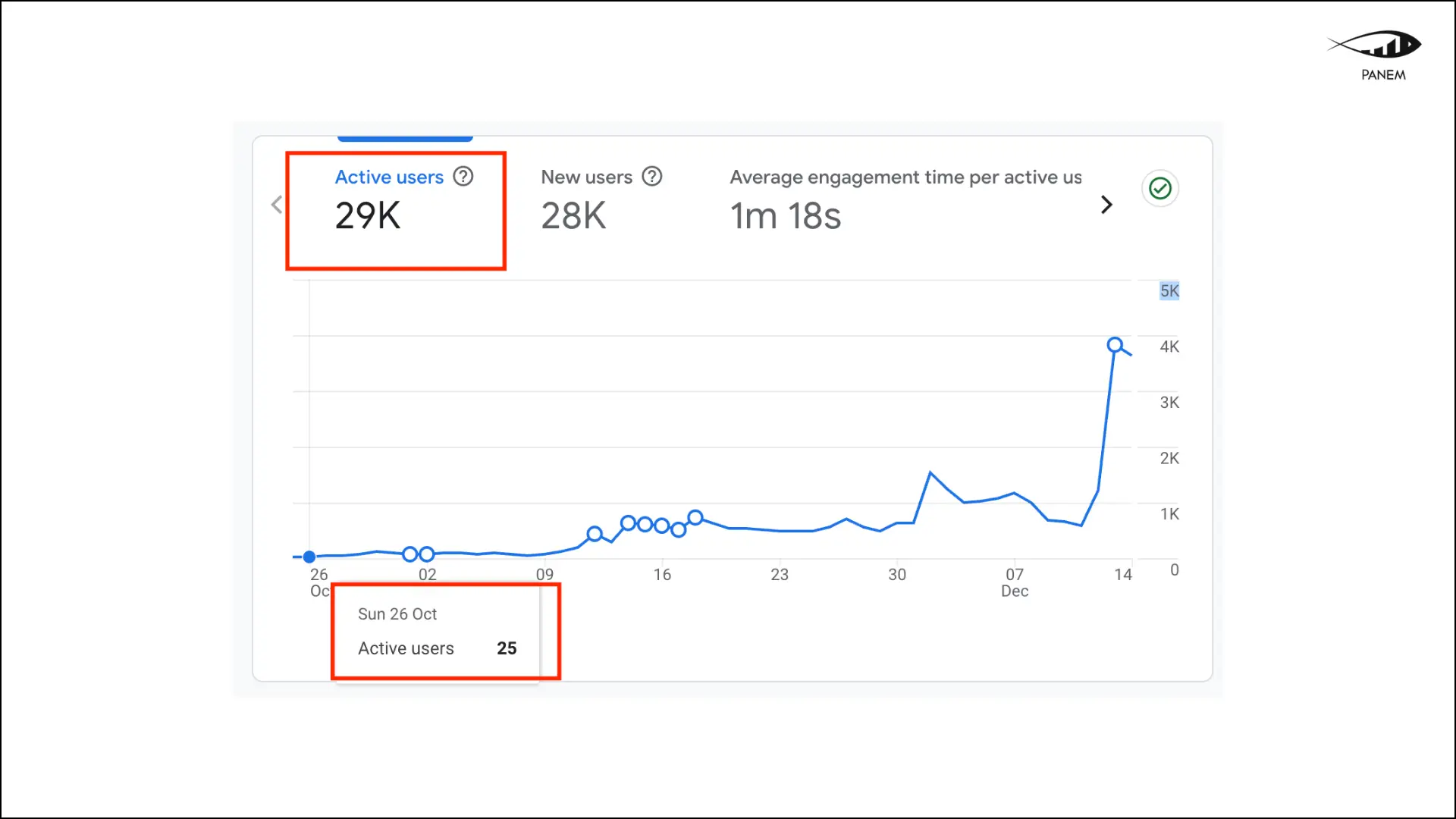Click the 07 Dec date axis label

[1015, 582]
